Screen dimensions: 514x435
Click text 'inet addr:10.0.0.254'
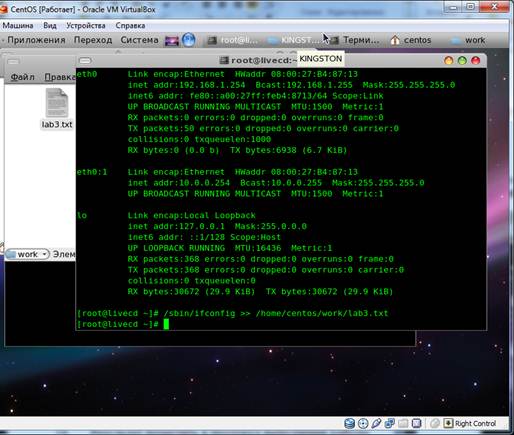tap(179, 183)
